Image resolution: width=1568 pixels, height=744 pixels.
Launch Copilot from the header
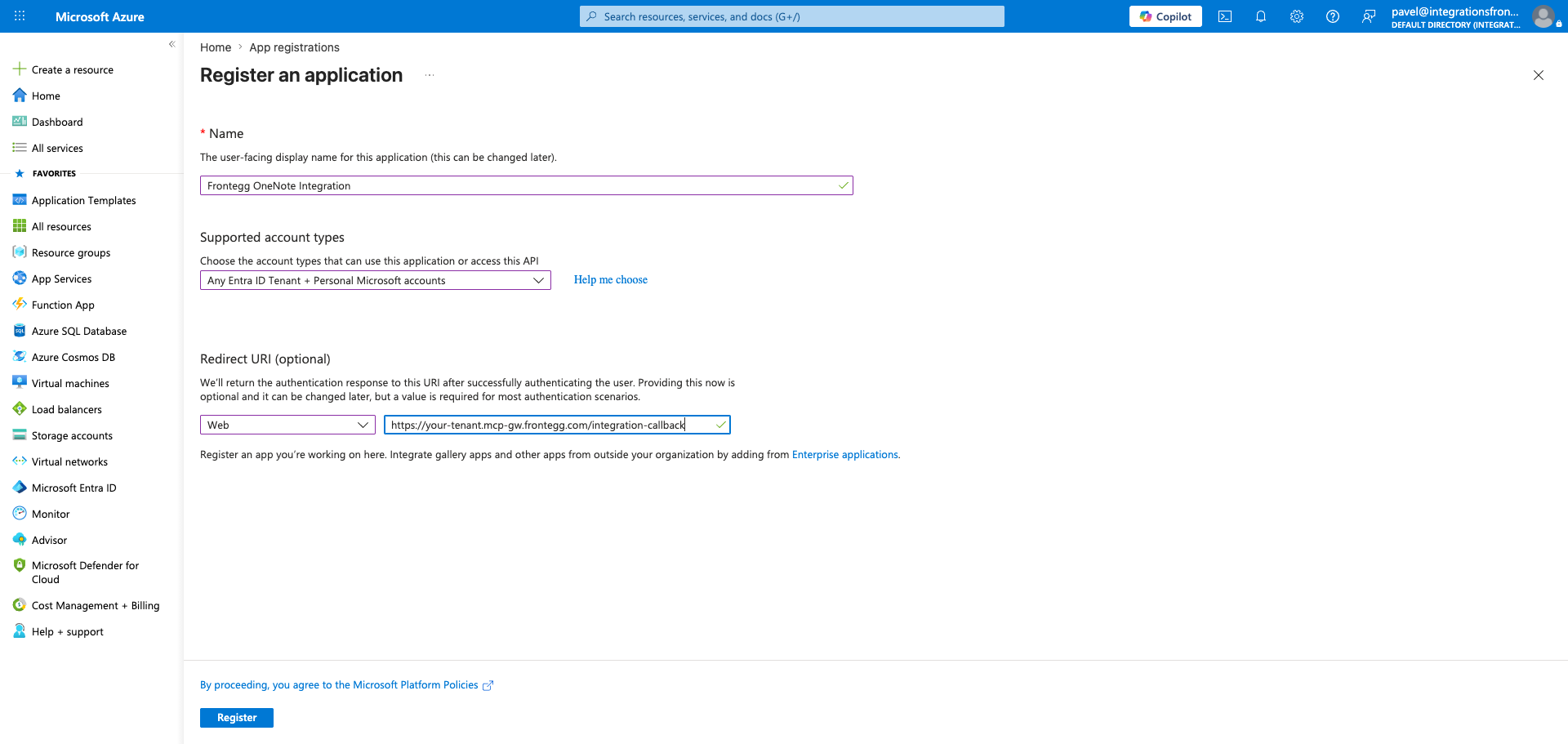[x=1165, y=16]
